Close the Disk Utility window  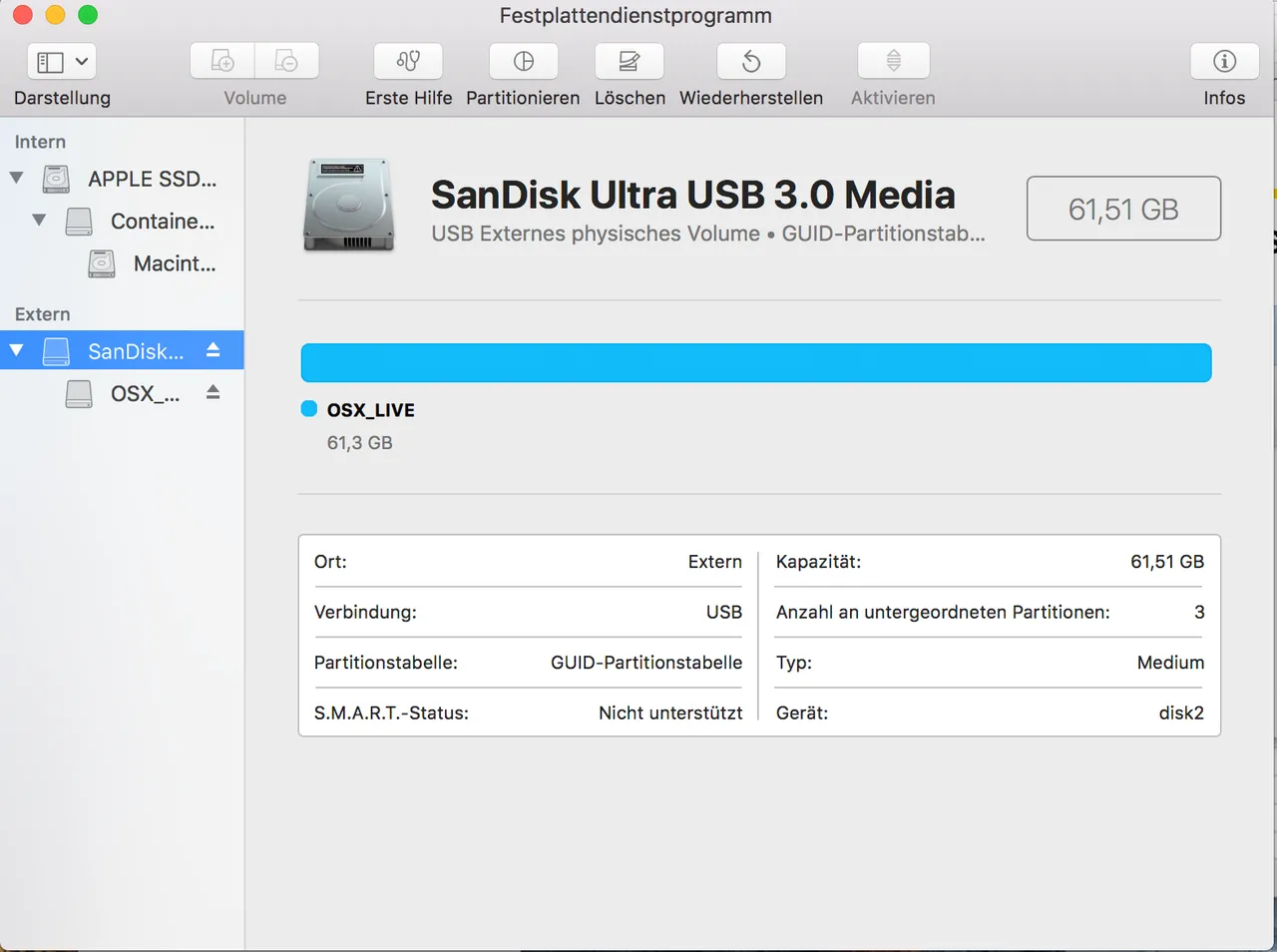pos(23,15)
